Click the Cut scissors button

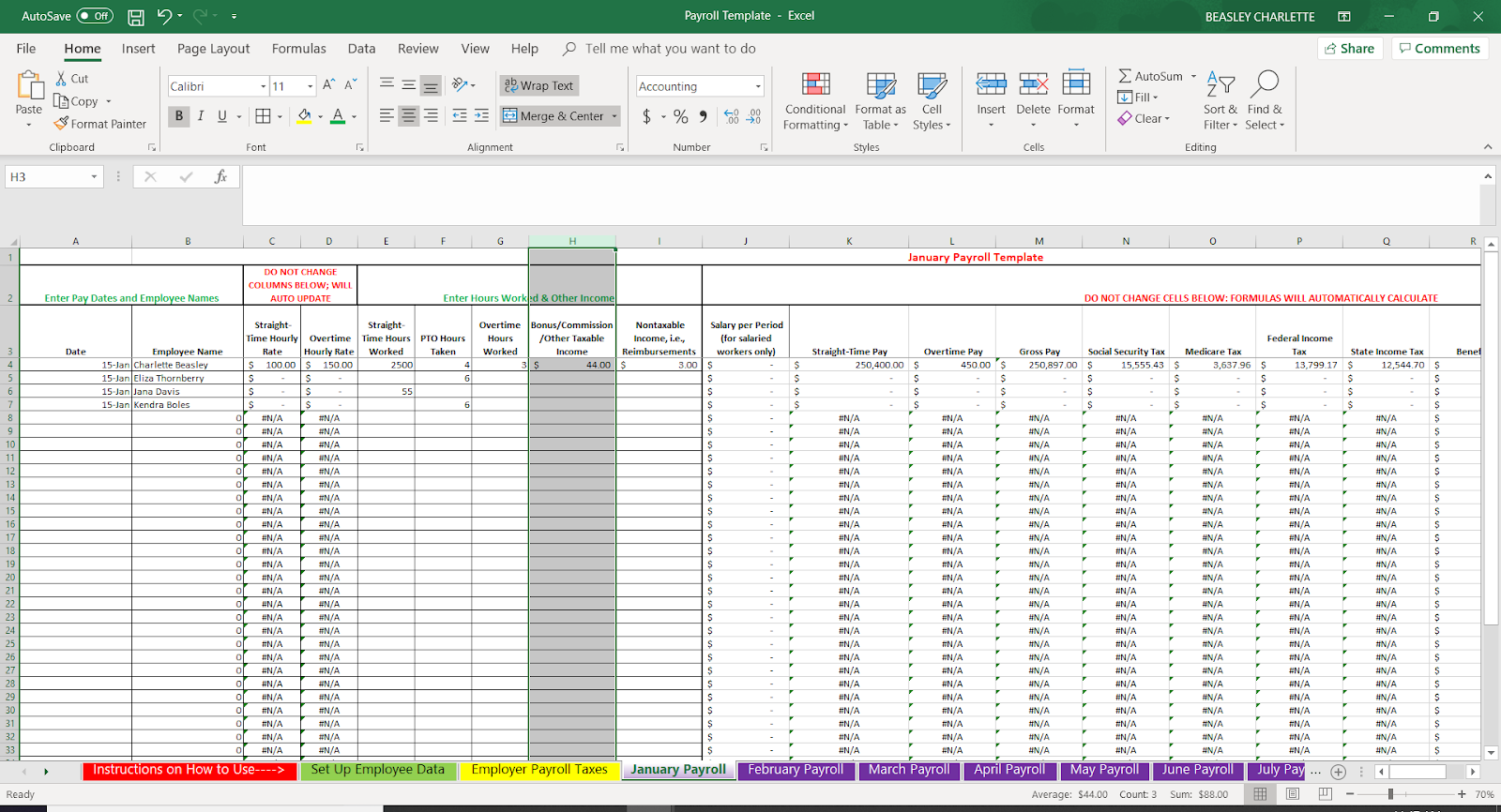(x=72, y=79)
